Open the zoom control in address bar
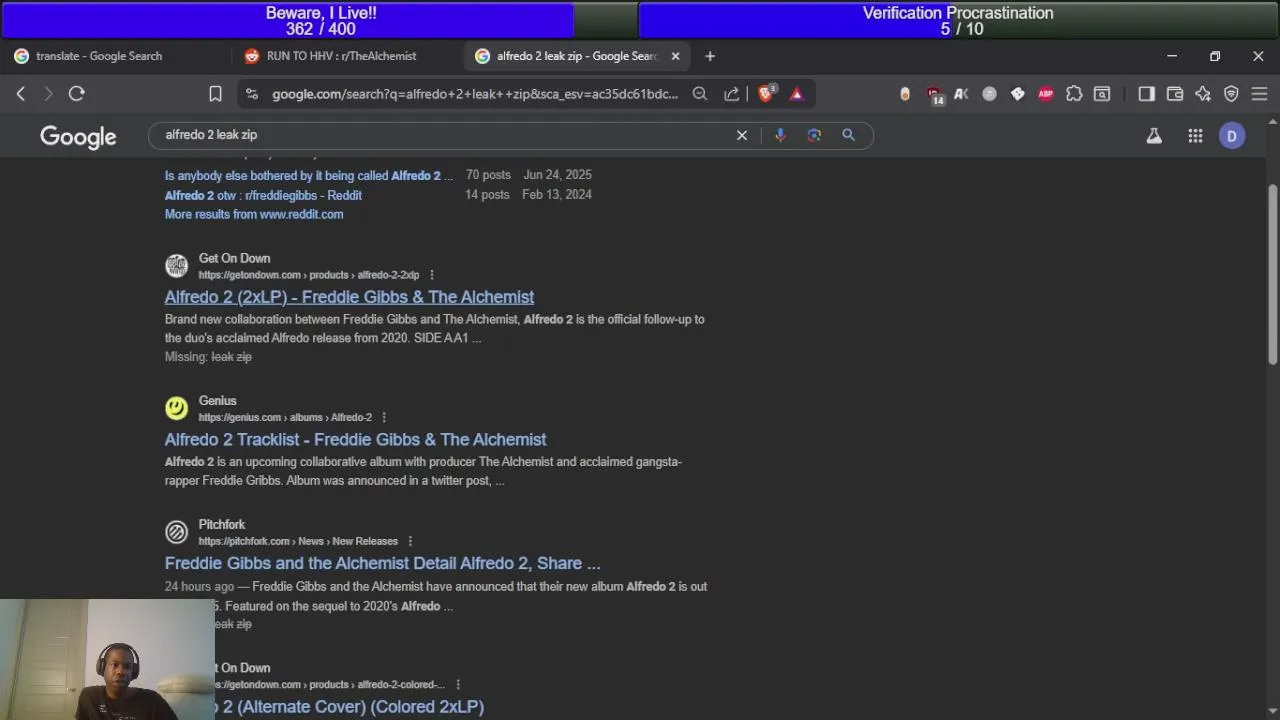Image resolution: width=1280 pixels, height=720 pixels. point(700,94)
